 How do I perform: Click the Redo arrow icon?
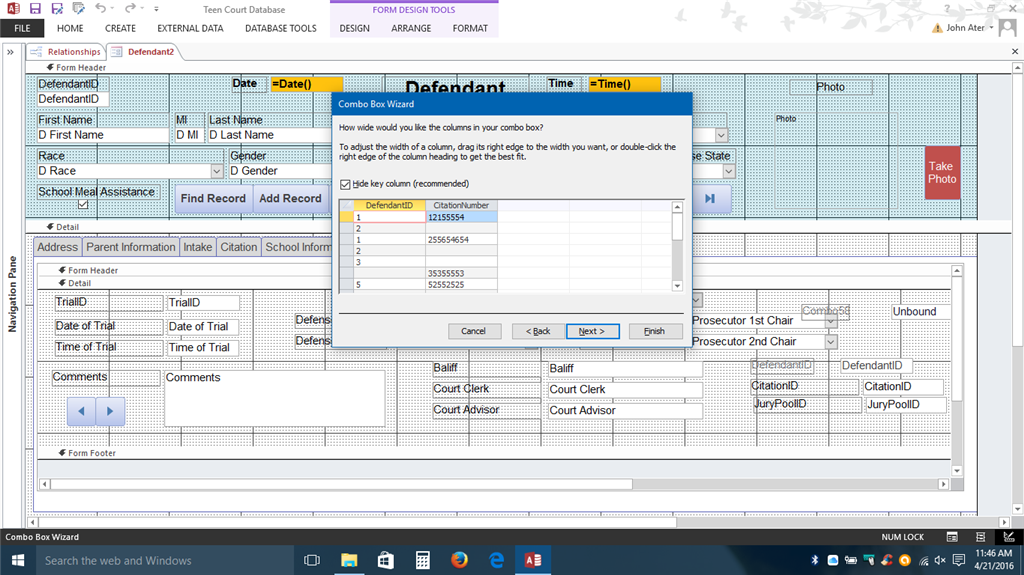click(130, 8)
